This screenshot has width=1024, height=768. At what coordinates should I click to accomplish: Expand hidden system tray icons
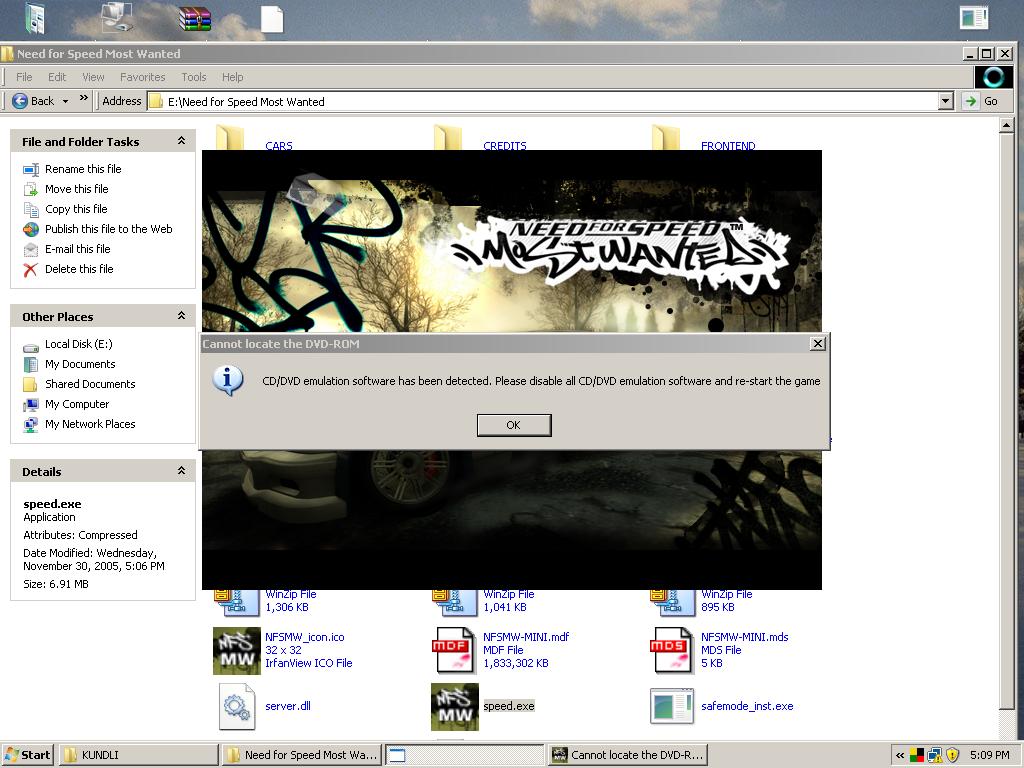(900, 756)
